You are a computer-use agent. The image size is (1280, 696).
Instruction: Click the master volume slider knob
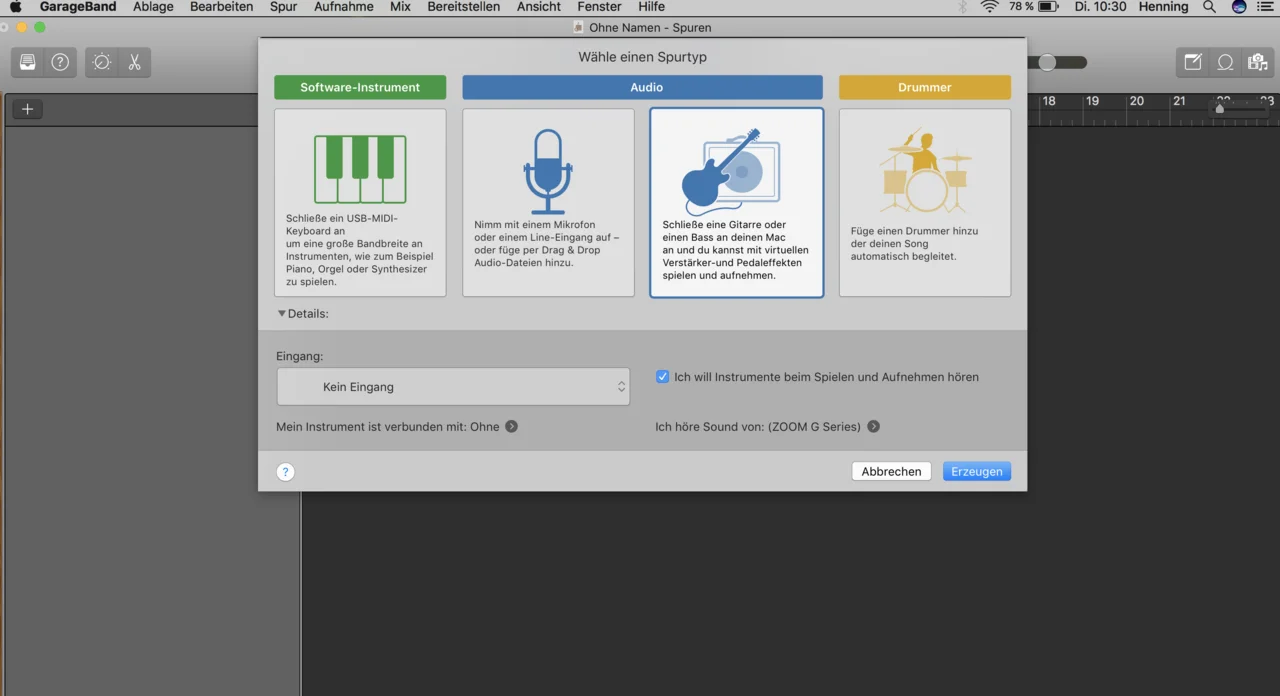pos(1047,62)
